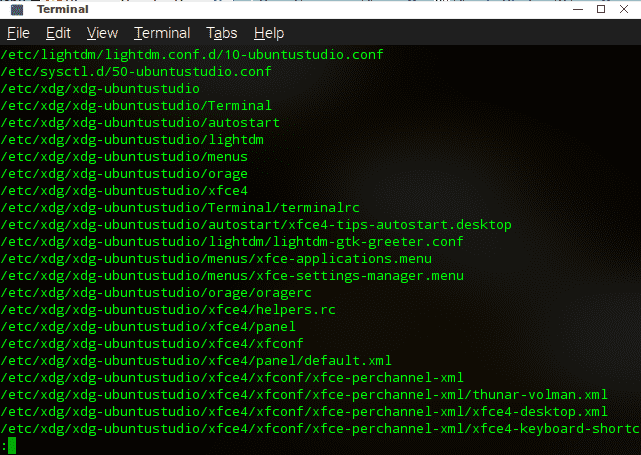Open the View menu
Image resolution: width=641 pixels, height=455 pixels.
click(x=102, y=33)
